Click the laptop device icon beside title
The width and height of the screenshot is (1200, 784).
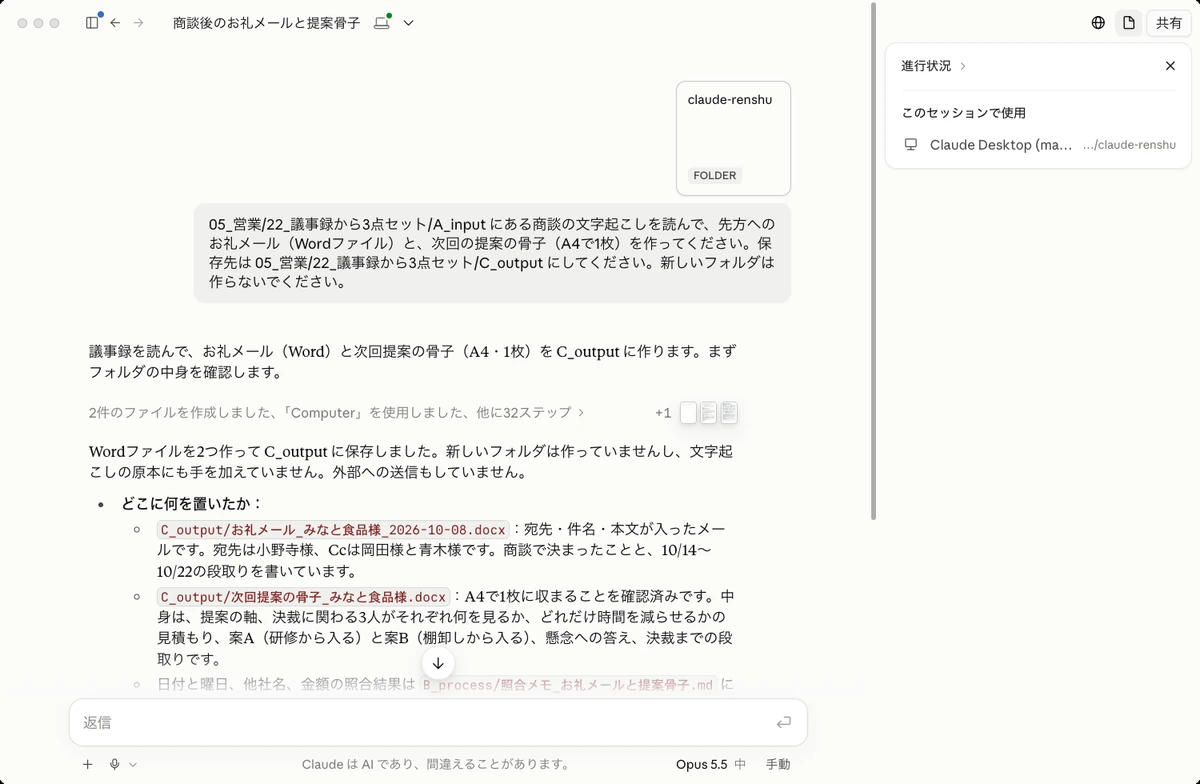381,22
